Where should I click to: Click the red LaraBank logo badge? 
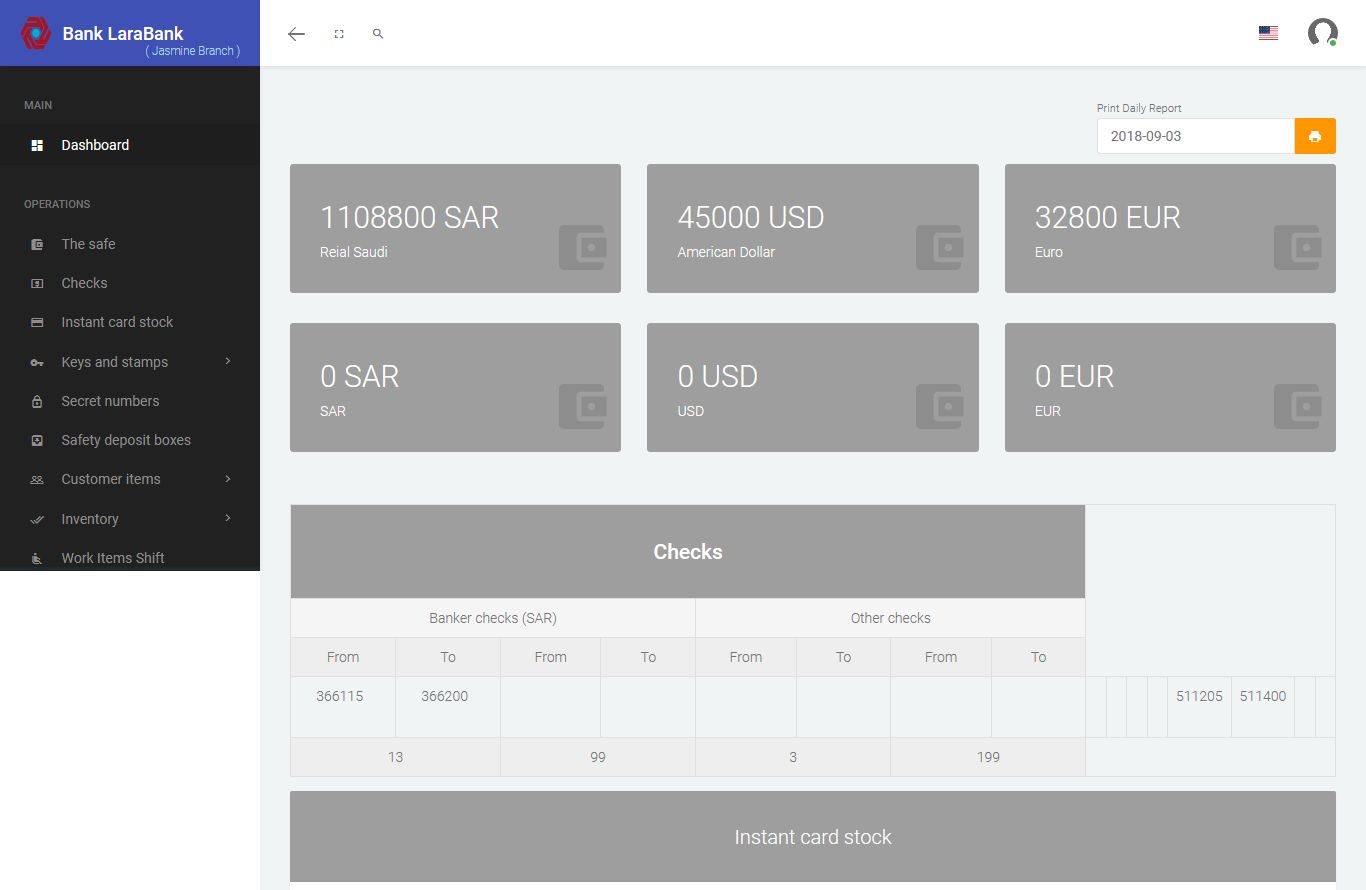tap(36, 33)
